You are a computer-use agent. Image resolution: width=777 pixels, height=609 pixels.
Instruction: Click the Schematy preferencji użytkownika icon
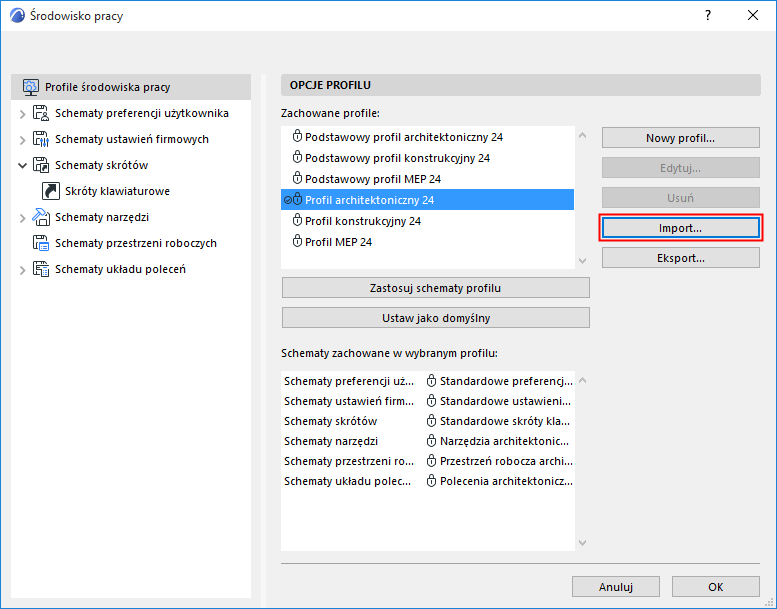(x=41, y=113)
